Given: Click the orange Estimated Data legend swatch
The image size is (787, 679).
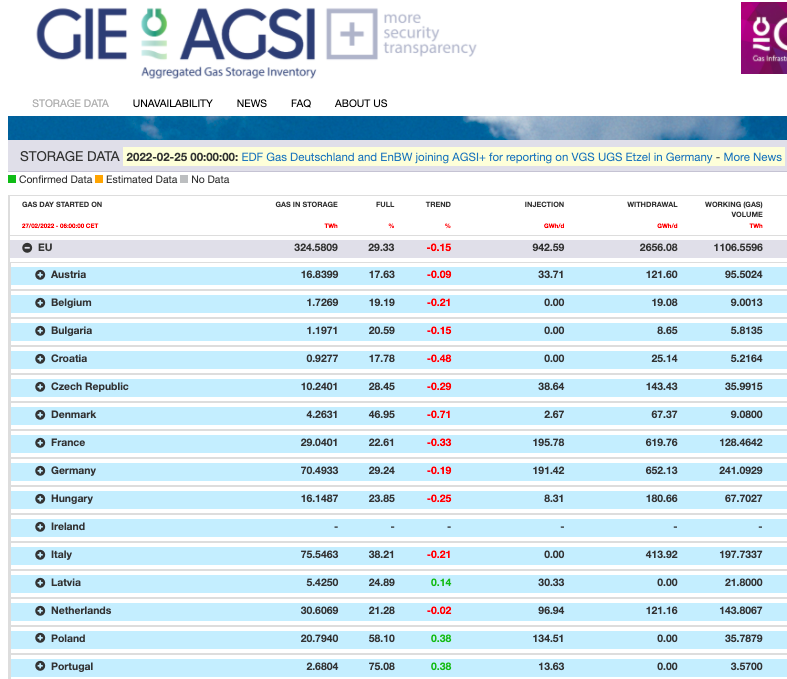Looking at the screenshot, I should [x=99, y=179].
